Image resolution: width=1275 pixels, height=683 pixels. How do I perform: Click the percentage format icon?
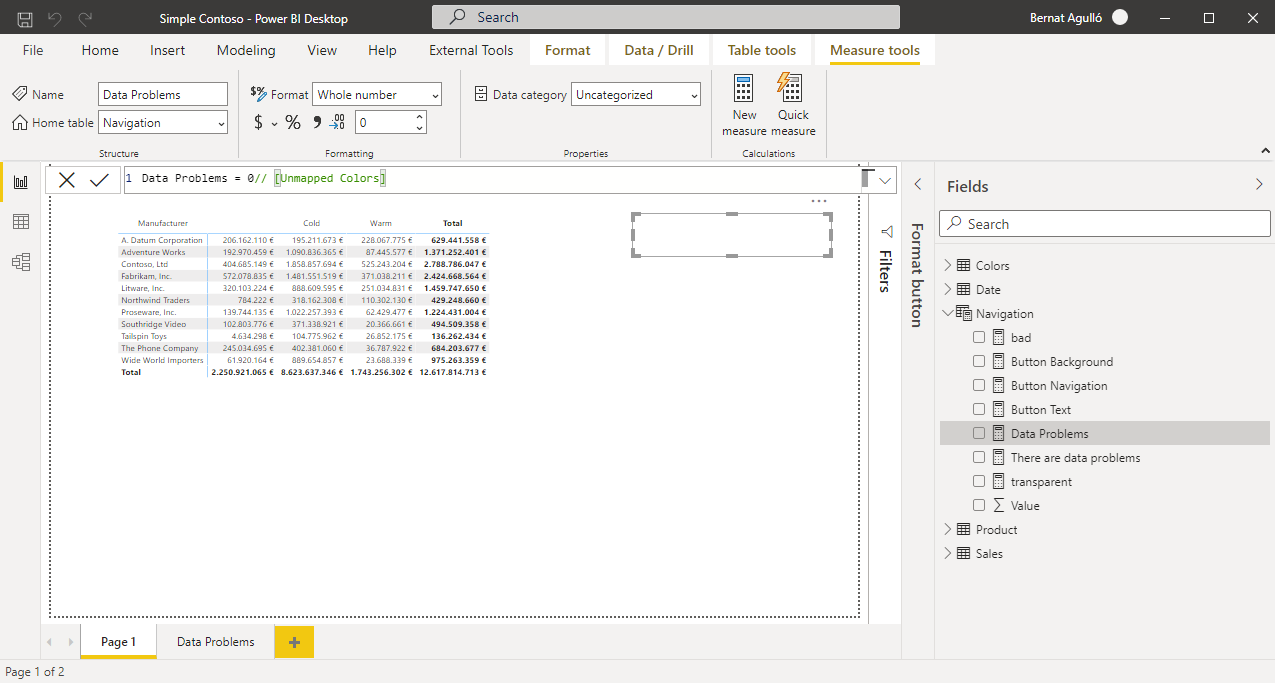pyautogui.click(x=293, y=122)
